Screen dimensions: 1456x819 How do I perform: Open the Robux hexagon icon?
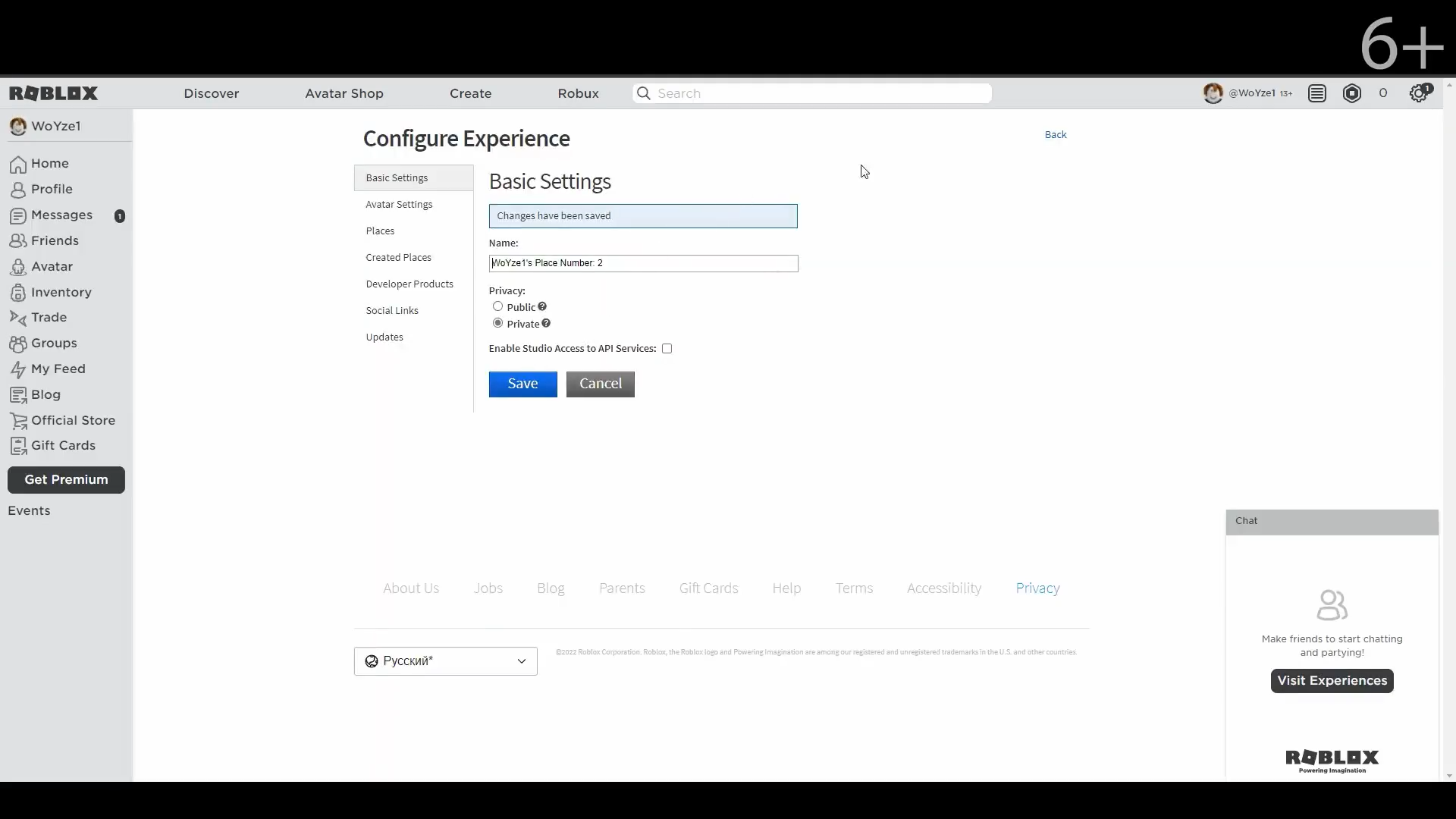point(1352,93)
